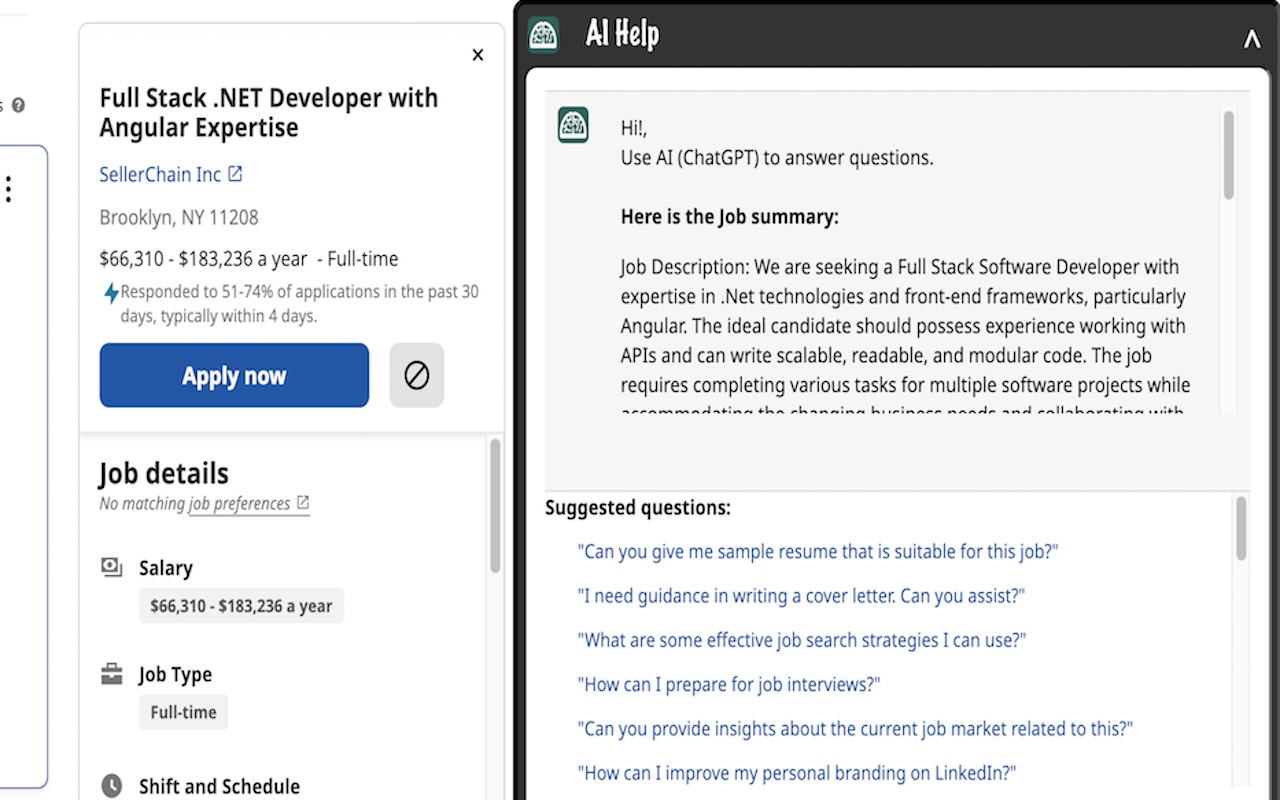Viewport: 1280px width, 800px height.
Task: Select the prepare for job interviews question
Action: [x=729, y=684]
